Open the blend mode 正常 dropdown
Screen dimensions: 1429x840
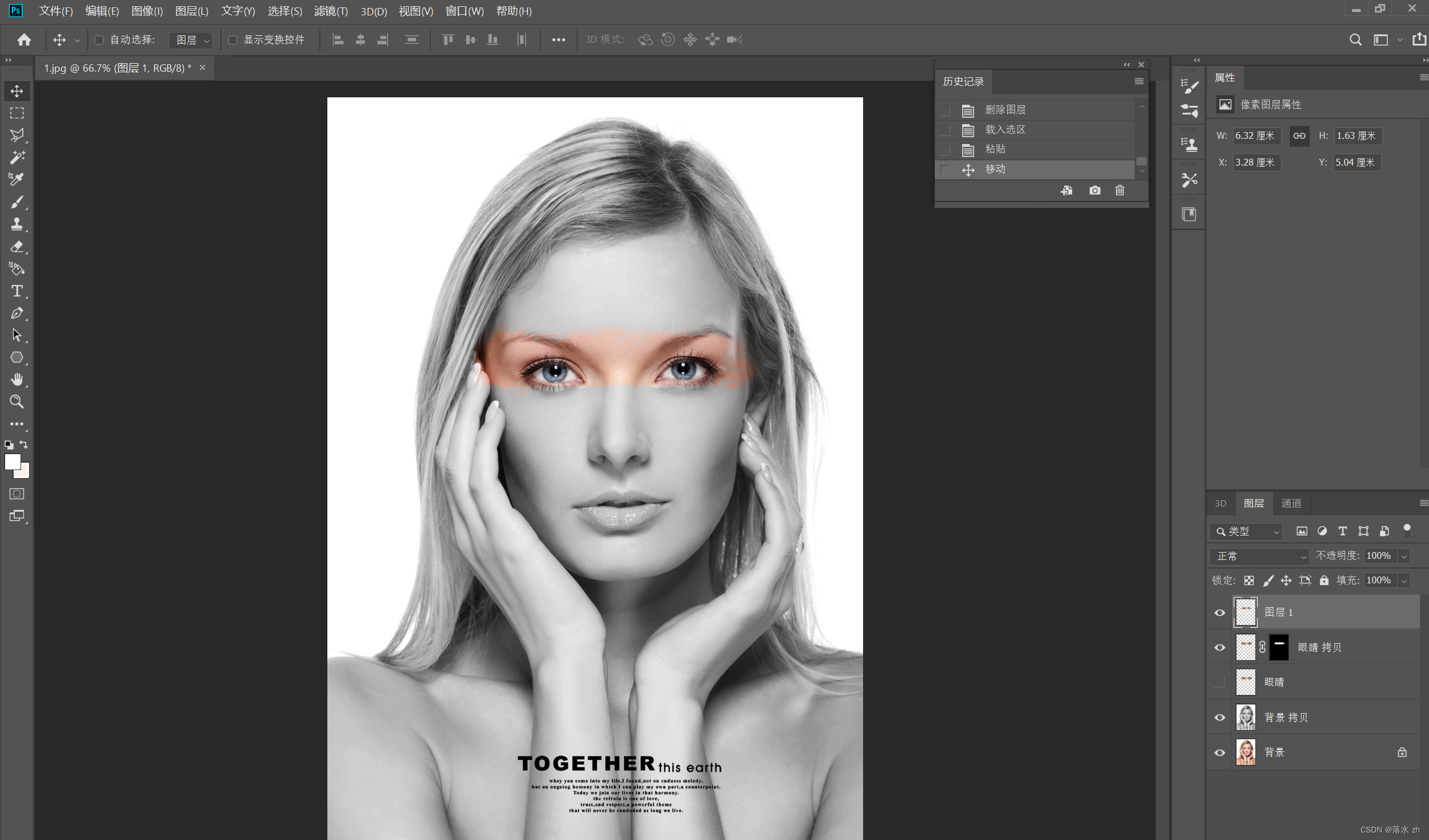tap(1260, 556)
